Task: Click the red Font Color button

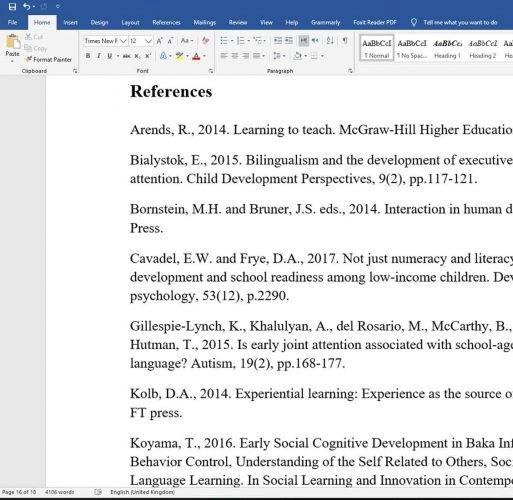Action: pyautogui.click(x=196, y=56)
